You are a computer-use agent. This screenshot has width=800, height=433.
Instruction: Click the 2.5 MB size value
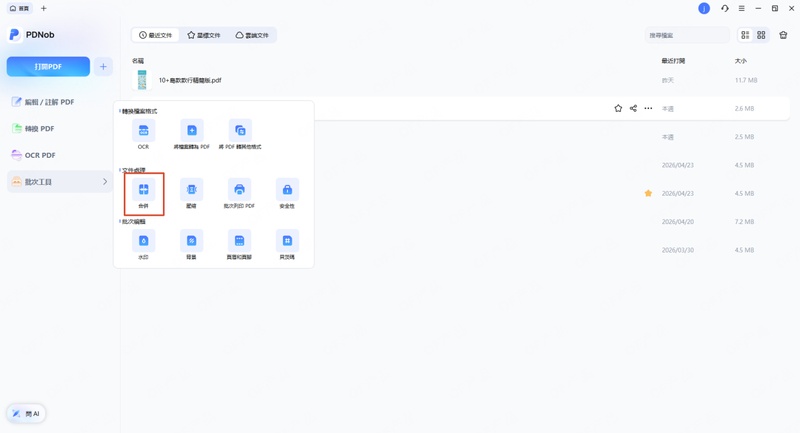pos(744,137)
